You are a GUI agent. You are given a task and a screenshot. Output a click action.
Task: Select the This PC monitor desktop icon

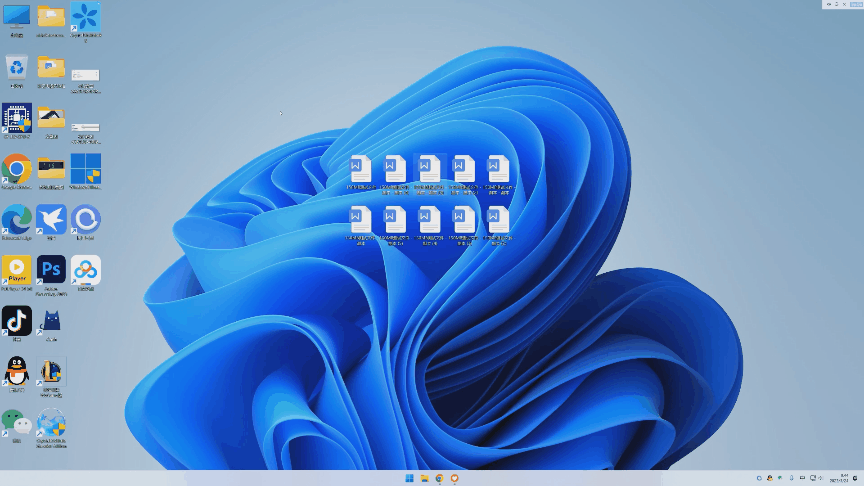[17, 17]
